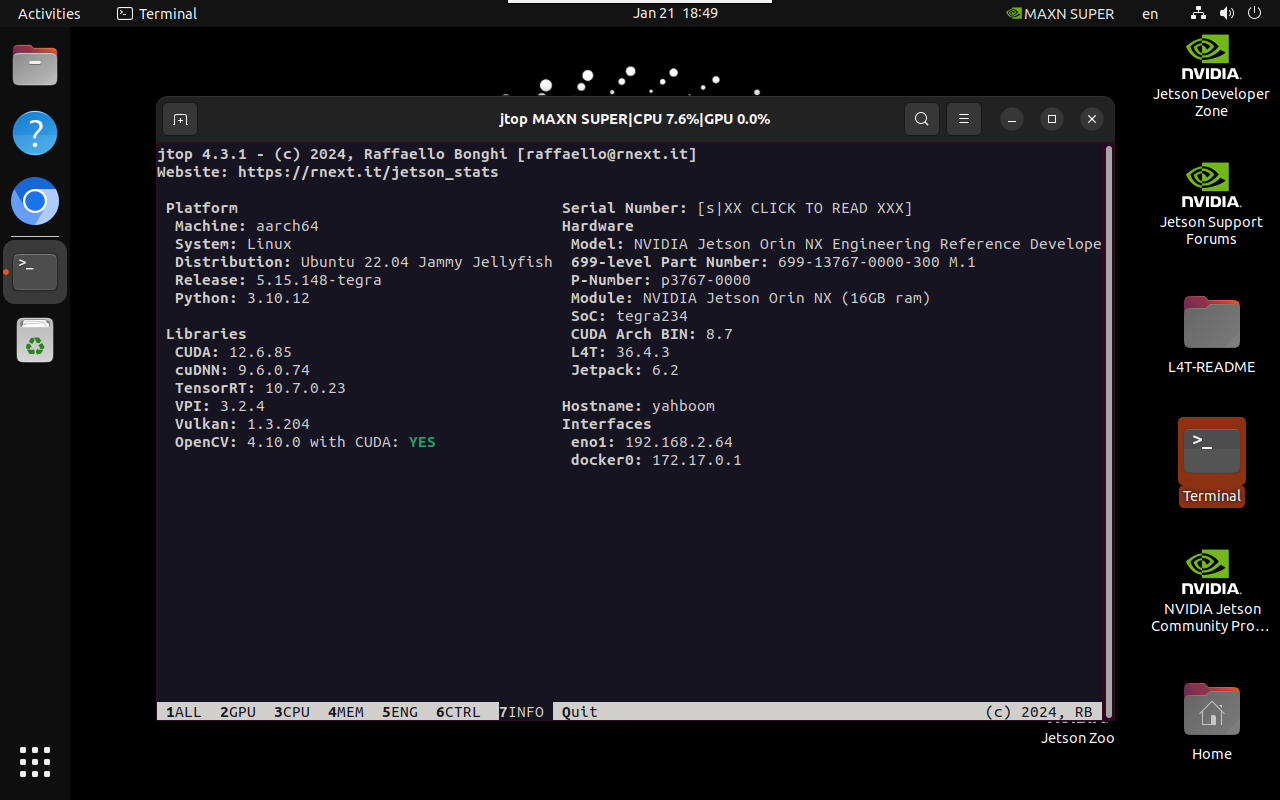Switch to jtop 3CPU tab

(x=292, y=712)
